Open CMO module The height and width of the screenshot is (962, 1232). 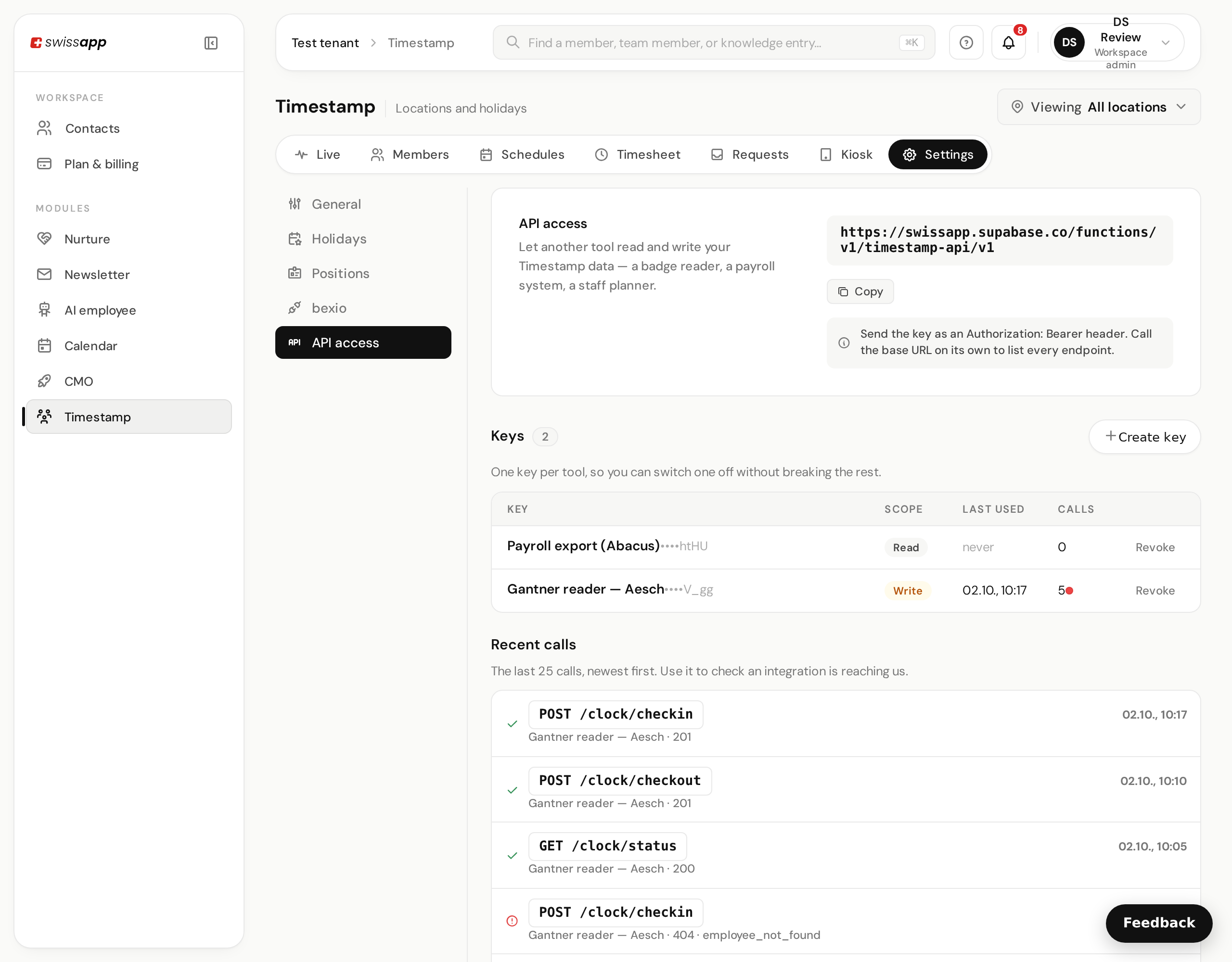128,381
